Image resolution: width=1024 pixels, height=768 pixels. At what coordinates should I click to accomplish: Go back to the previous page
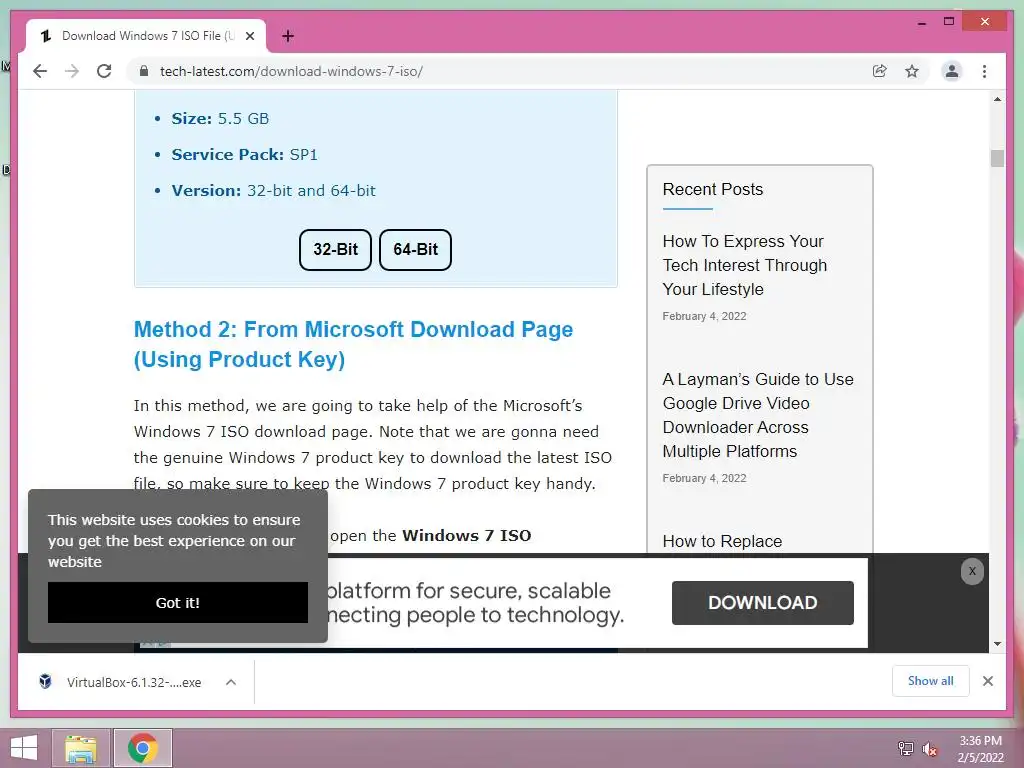click(40, 71)
